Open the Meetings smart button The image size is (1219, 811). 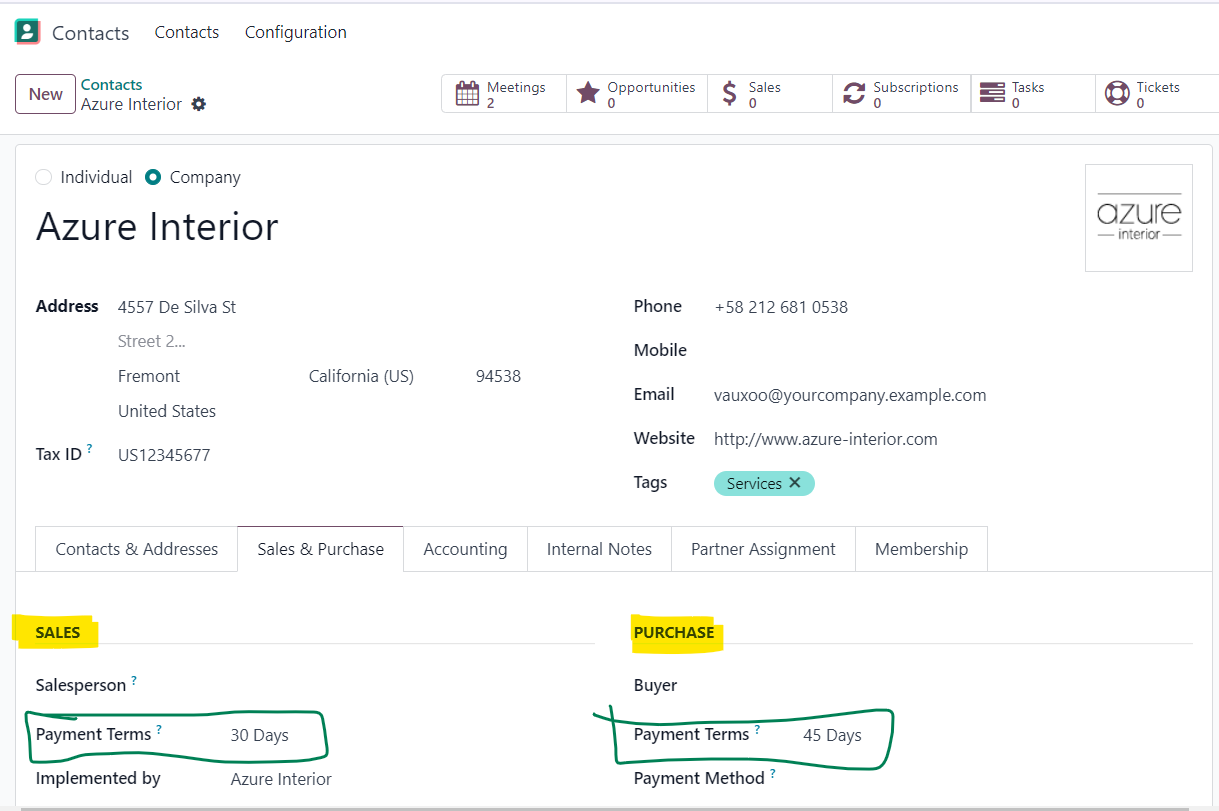click(504, 94)
